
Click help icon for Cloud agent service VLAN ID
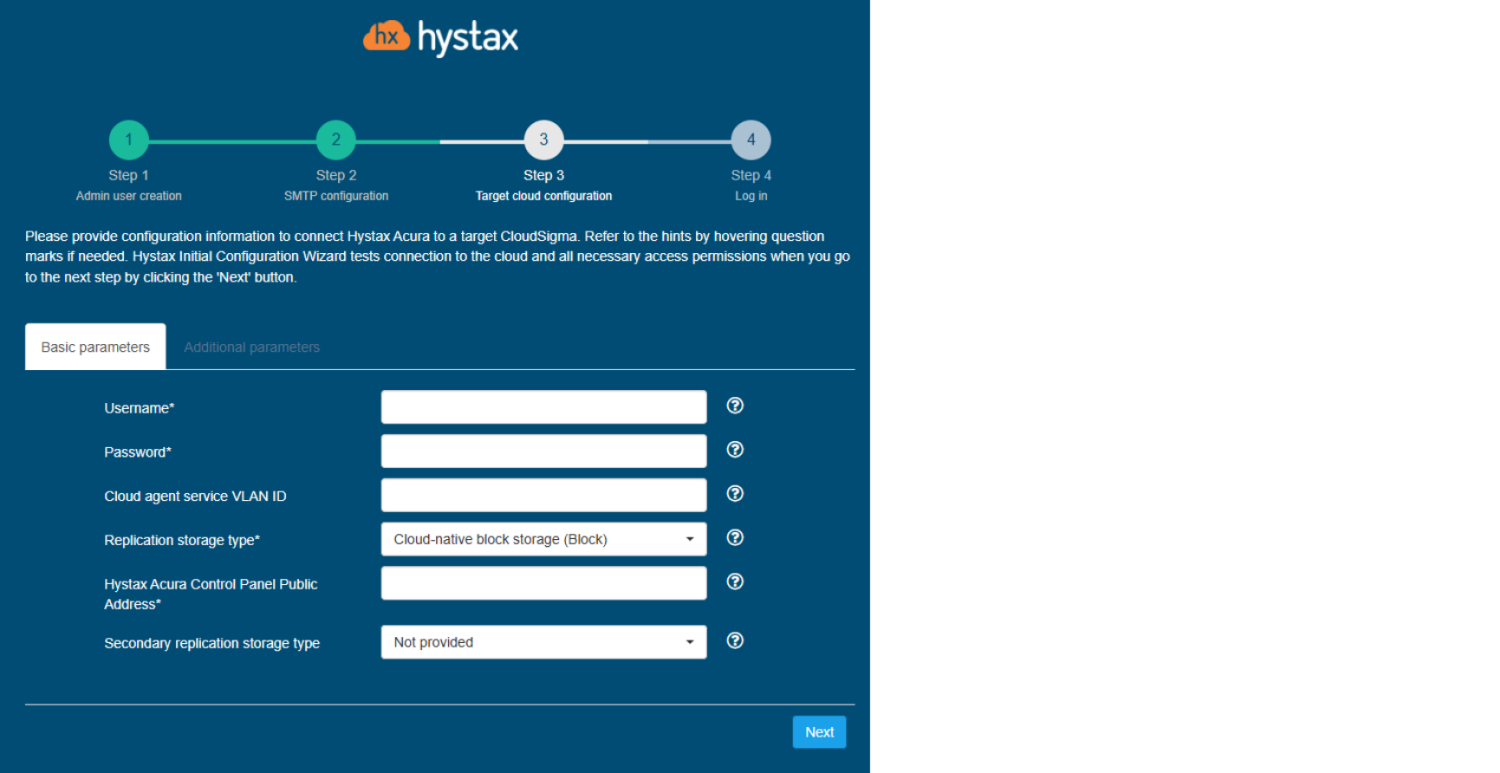coord(735,494)
